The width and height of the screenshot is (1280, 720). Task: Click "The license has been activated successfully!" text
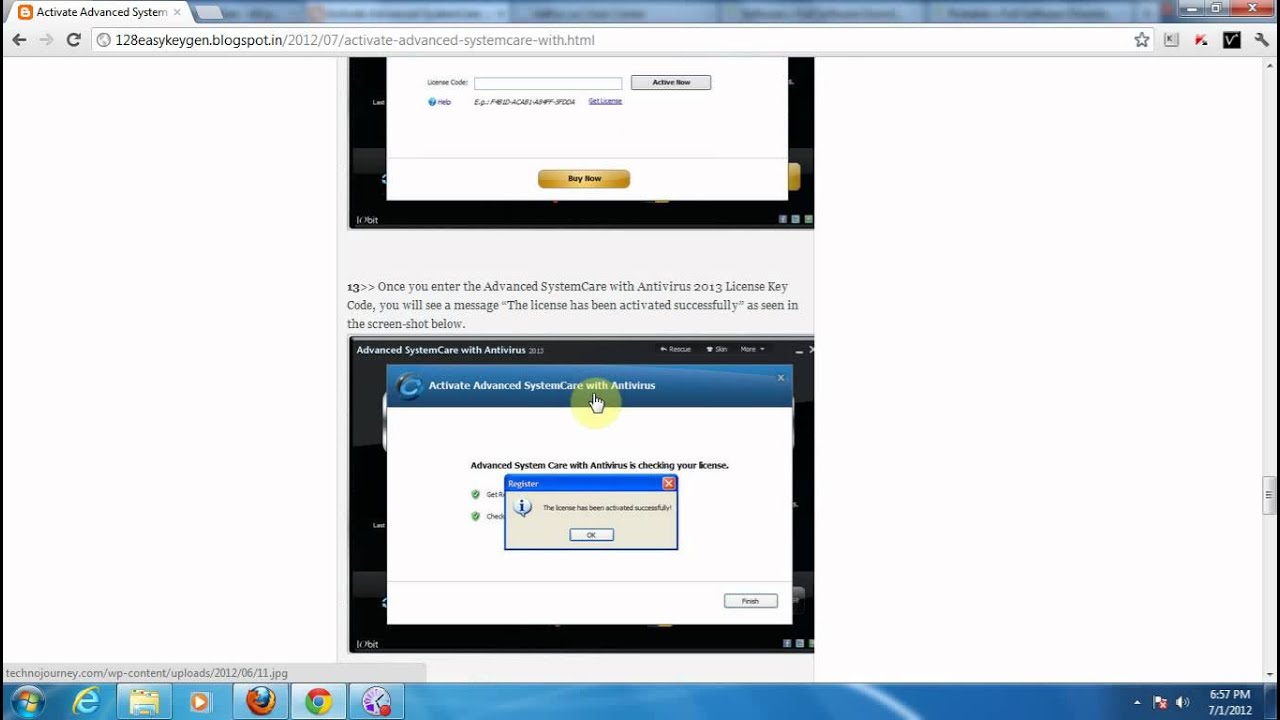pyautogui.click(x=607, y=508)
